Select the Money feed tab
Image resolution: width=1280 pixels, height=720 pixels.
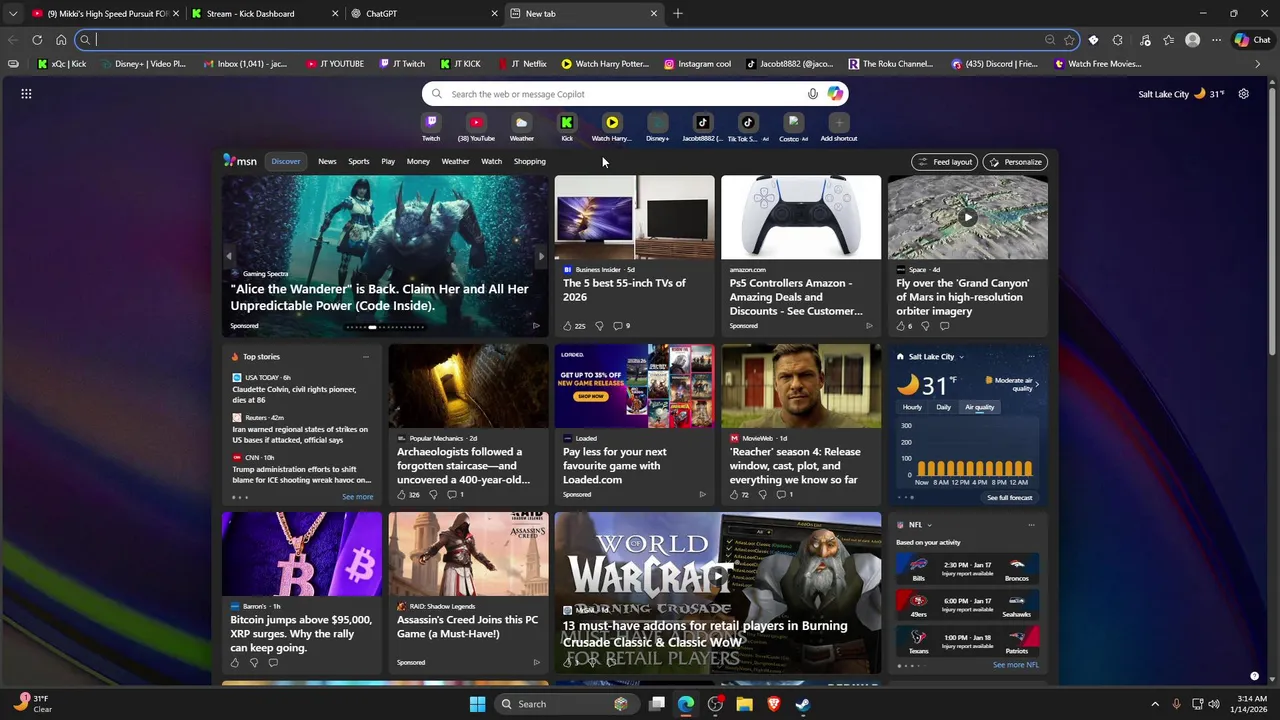pos(418,161)
